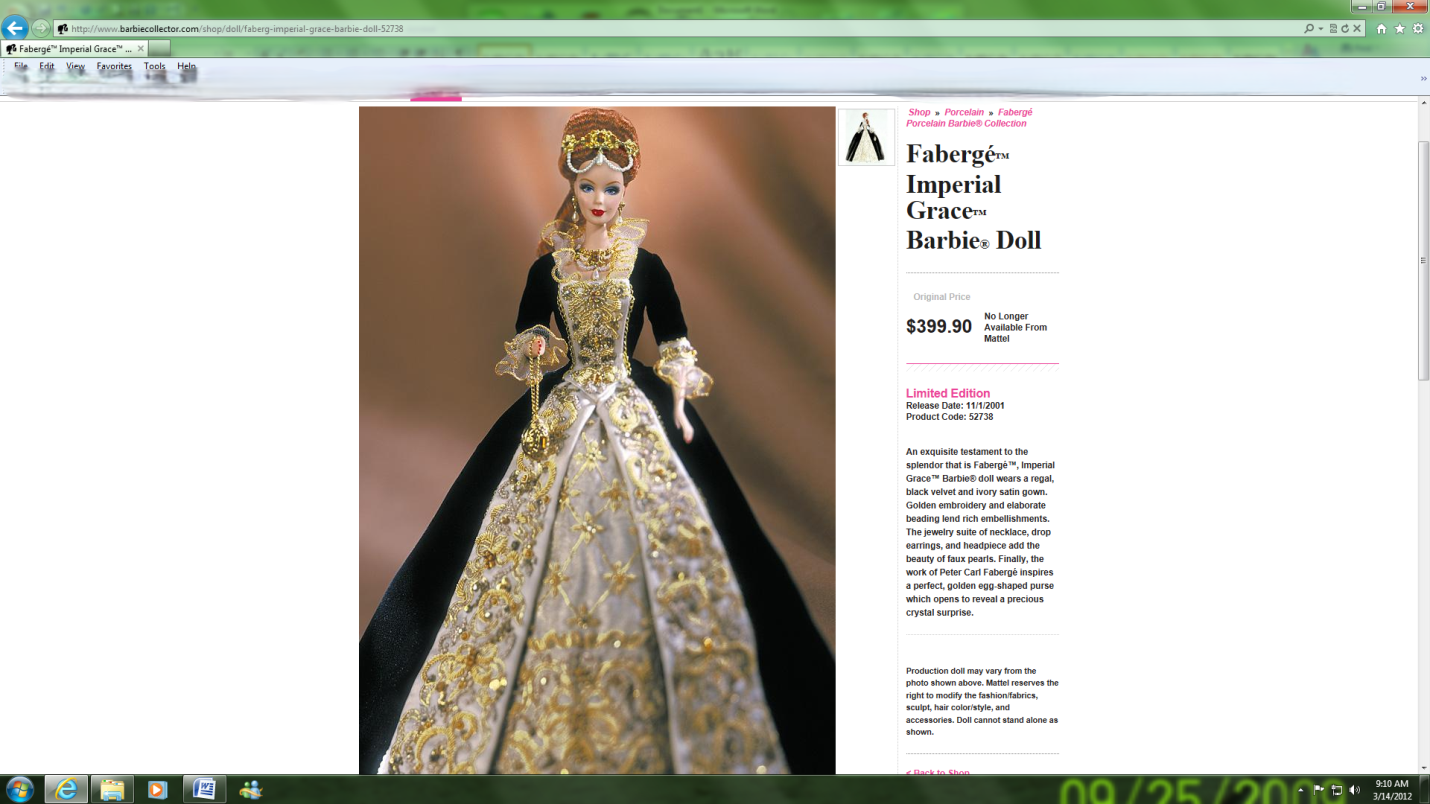Open Fabergé Porcelain Barbie Collection breadcrumb link
The width and height of the screenshot is (1430, 804).
tap(969, 118)
